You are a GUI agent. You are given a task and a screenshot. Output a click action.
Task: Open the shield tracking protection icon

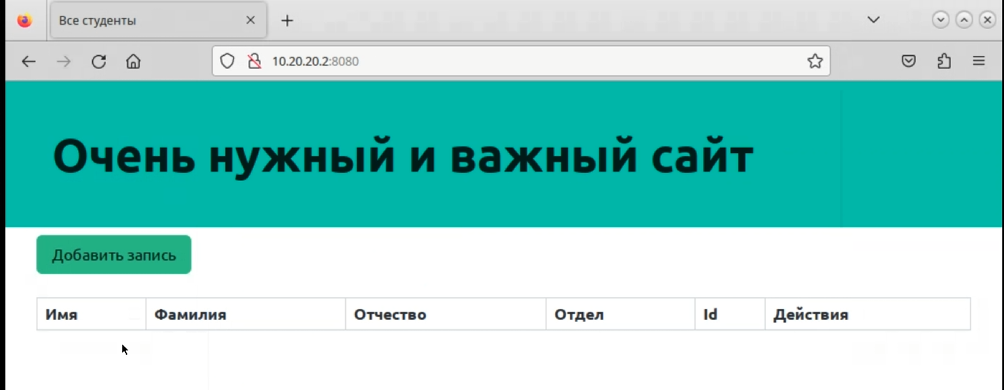click(227, 61)
